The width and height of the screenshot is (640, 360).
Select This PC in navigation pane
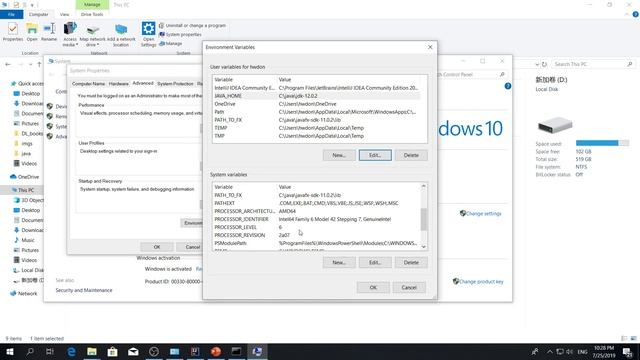(x=22, y=190)
